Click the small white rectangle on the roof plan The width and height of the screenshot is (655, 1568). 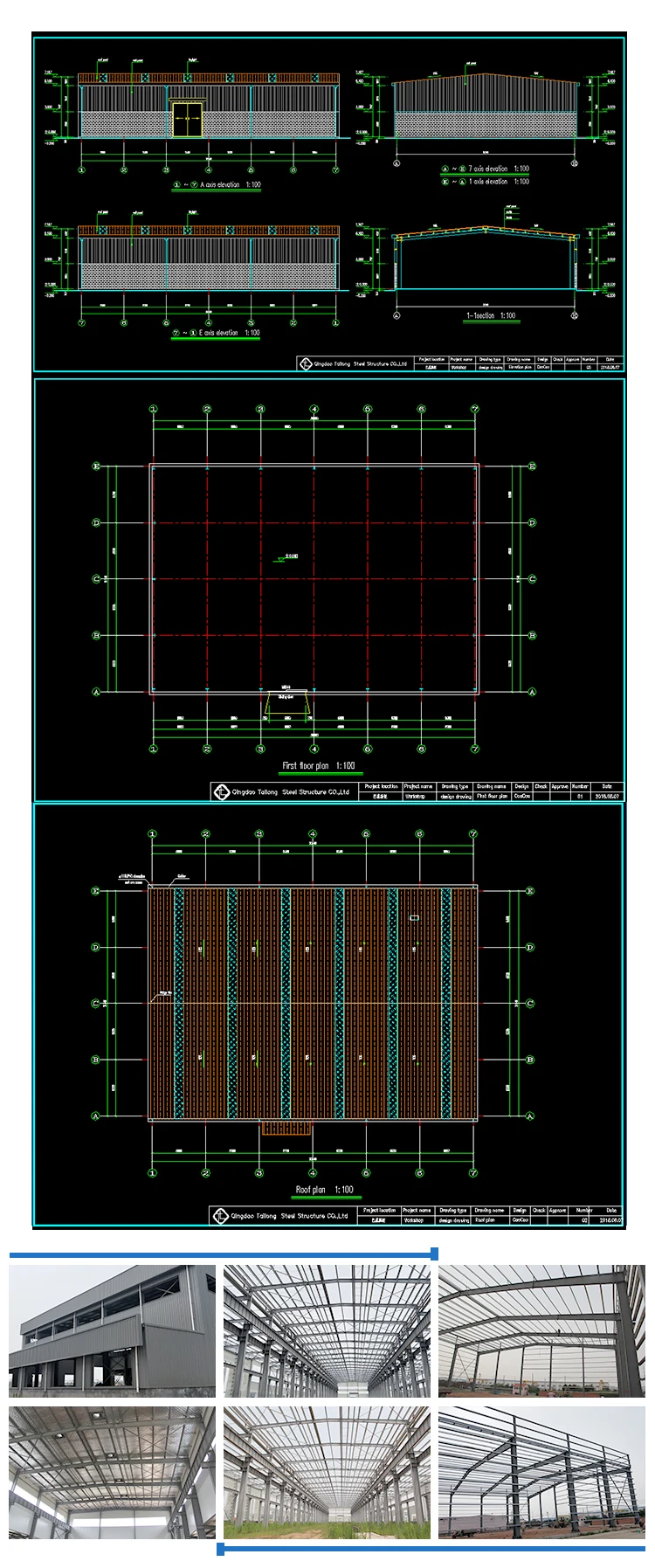pyautogui.click(x=415, y=917)
